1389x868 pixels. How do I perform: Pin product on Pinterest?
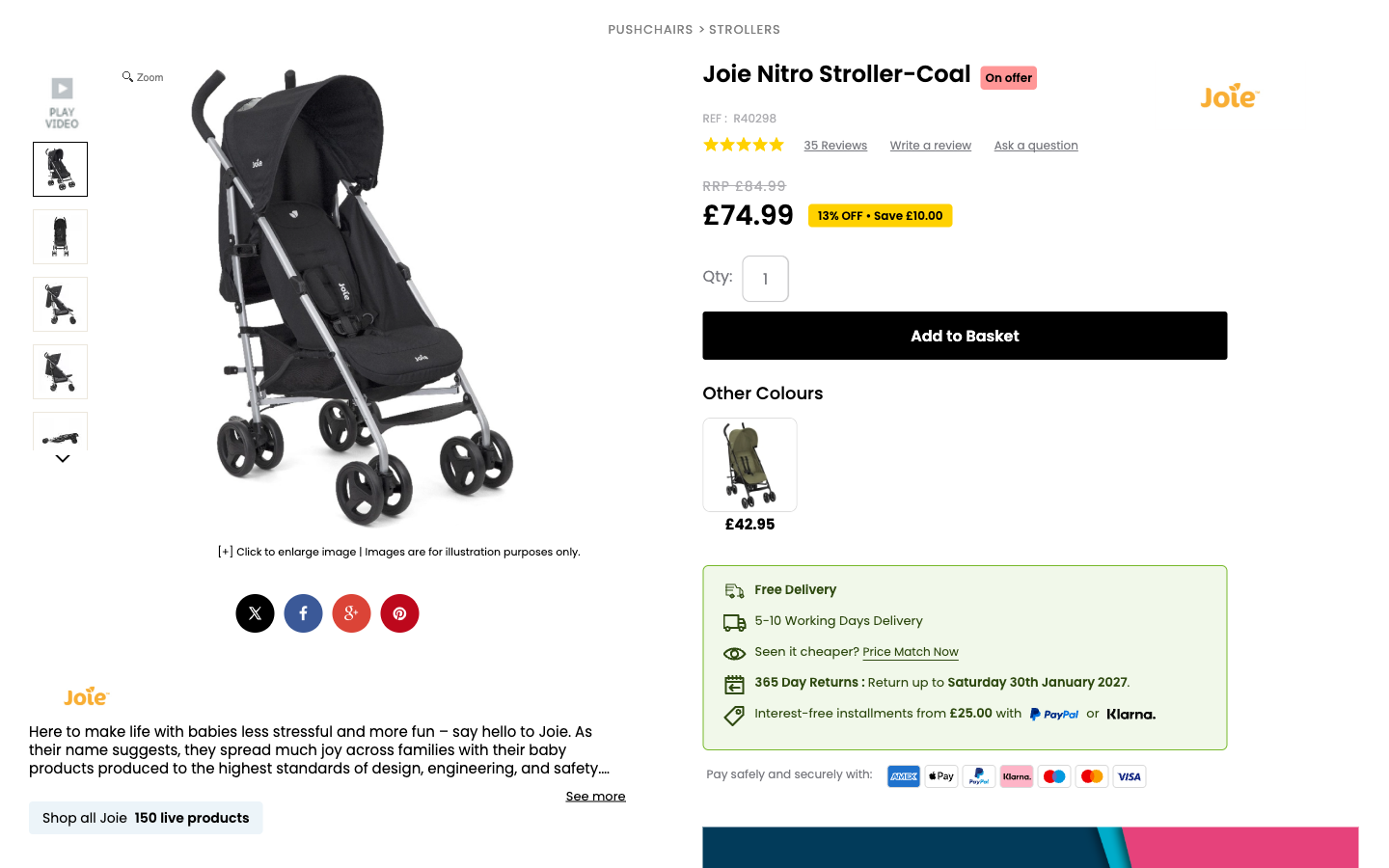click(x=399, y=613)
